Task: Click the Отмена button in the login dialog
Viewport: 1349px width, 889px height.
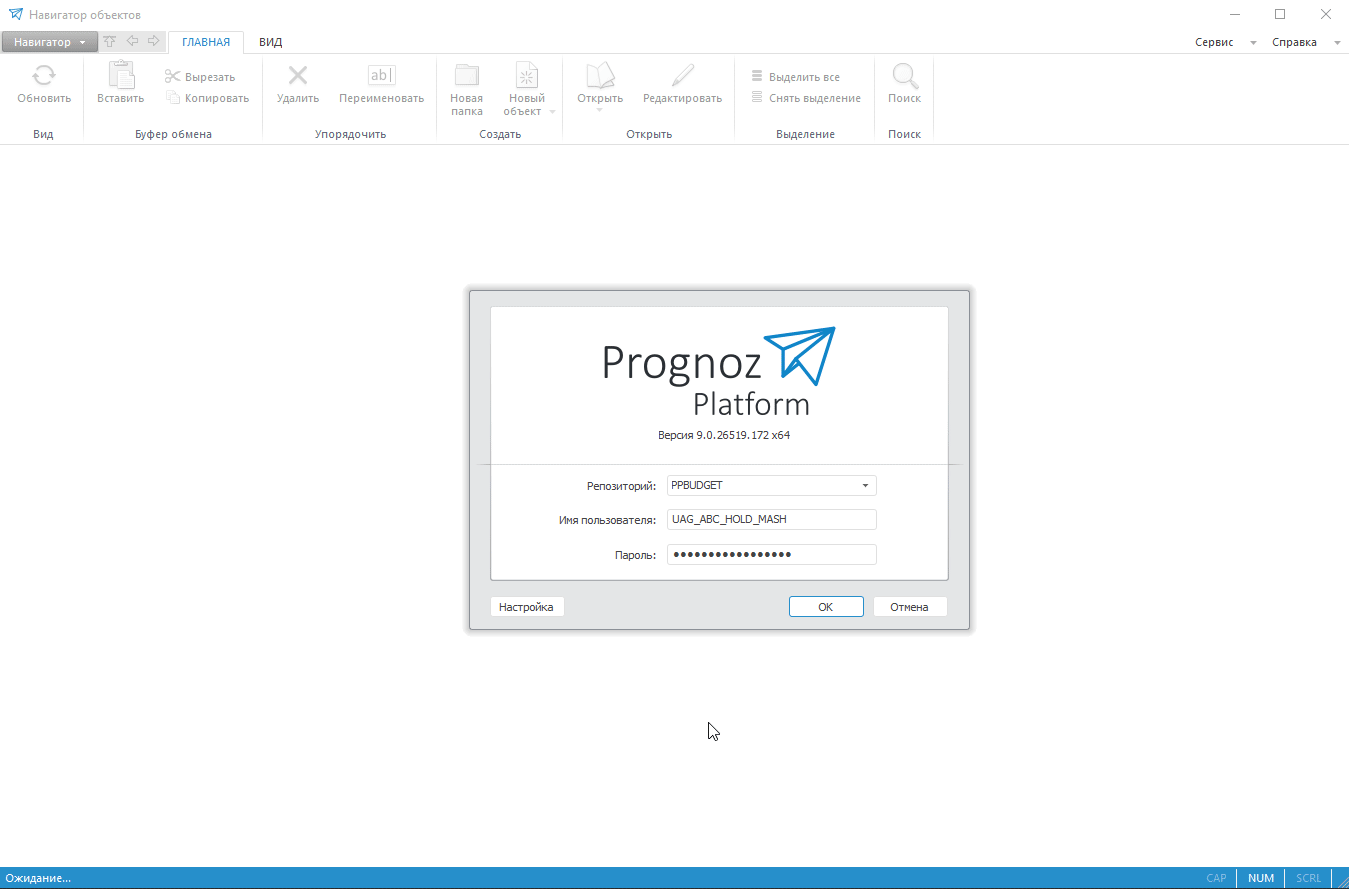Action: (910, 607)
